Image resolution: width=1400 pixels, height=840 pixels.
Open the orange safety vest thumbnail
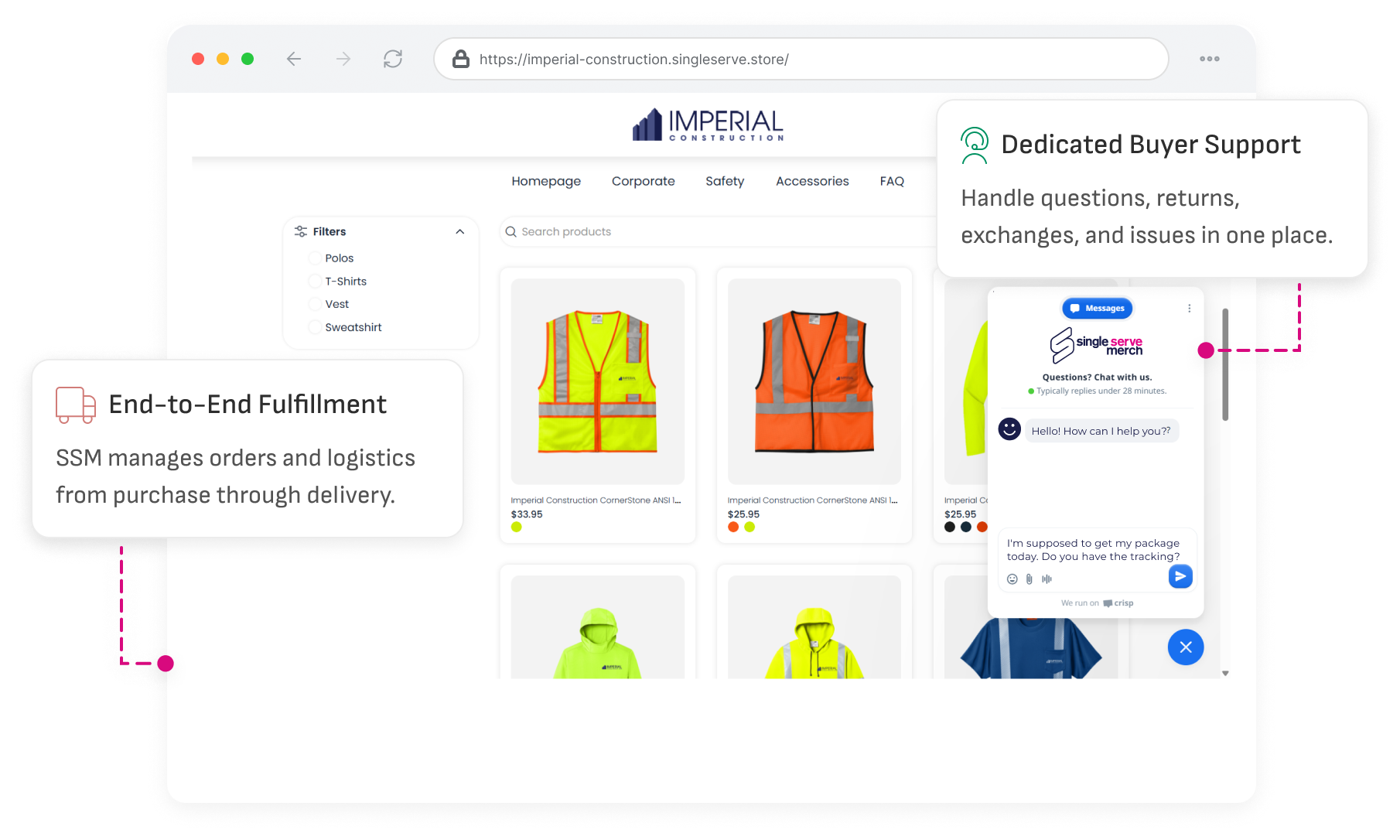point(814,381)
